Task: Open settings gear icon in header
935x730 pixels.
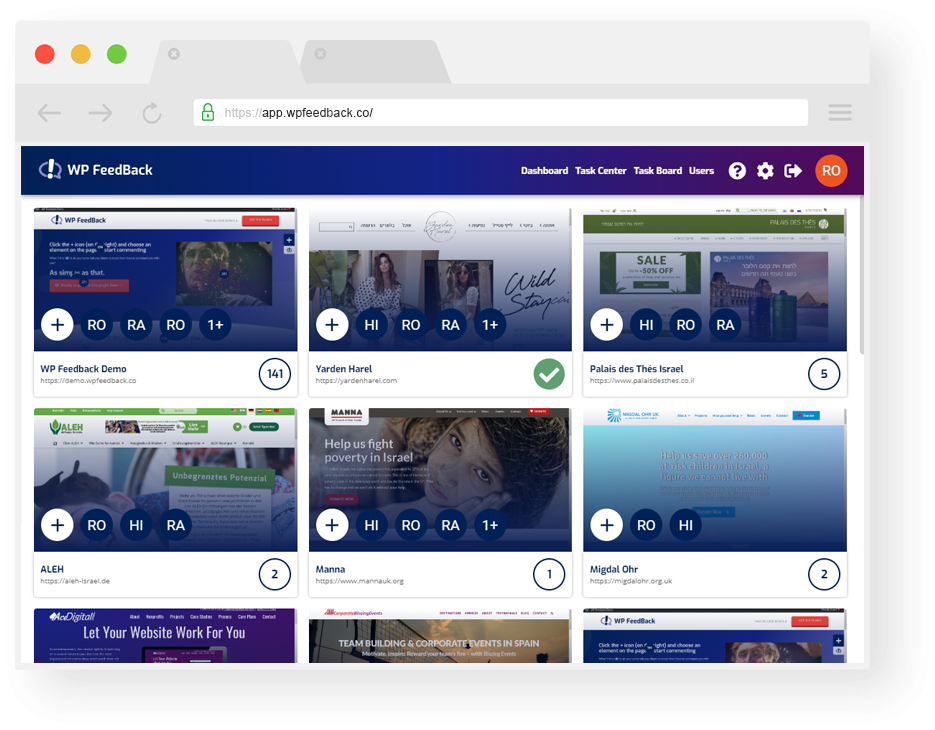Action: pyautogui.click(x=765, y=171)
